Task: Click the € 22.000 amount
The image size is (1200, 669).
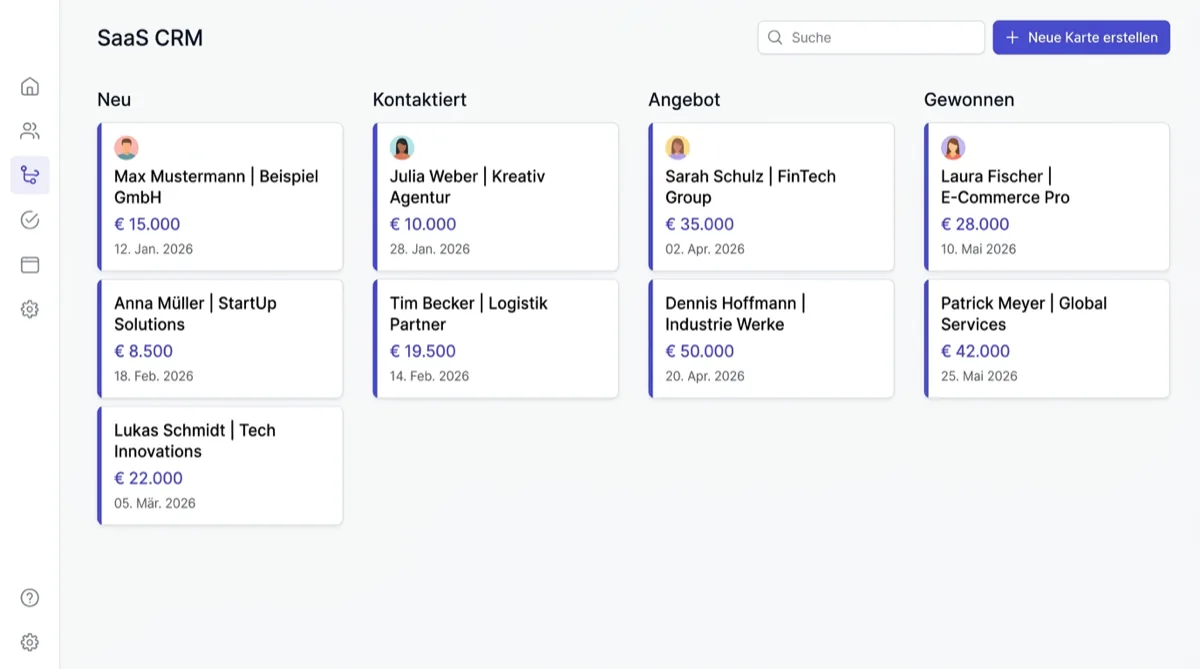Action: pos(148,479)
